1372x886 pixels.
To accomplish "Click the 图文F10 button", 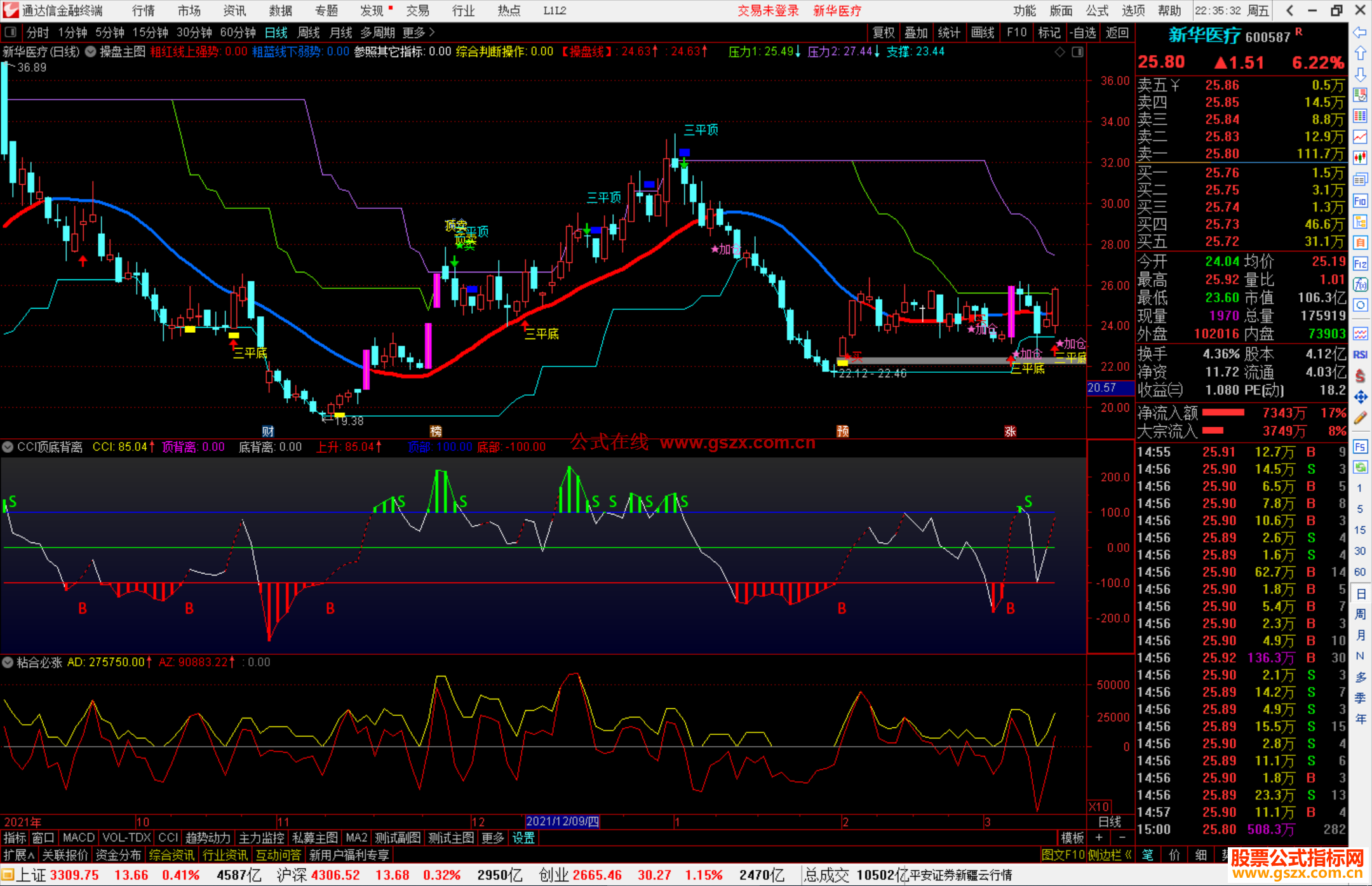I will [1063, 855].
